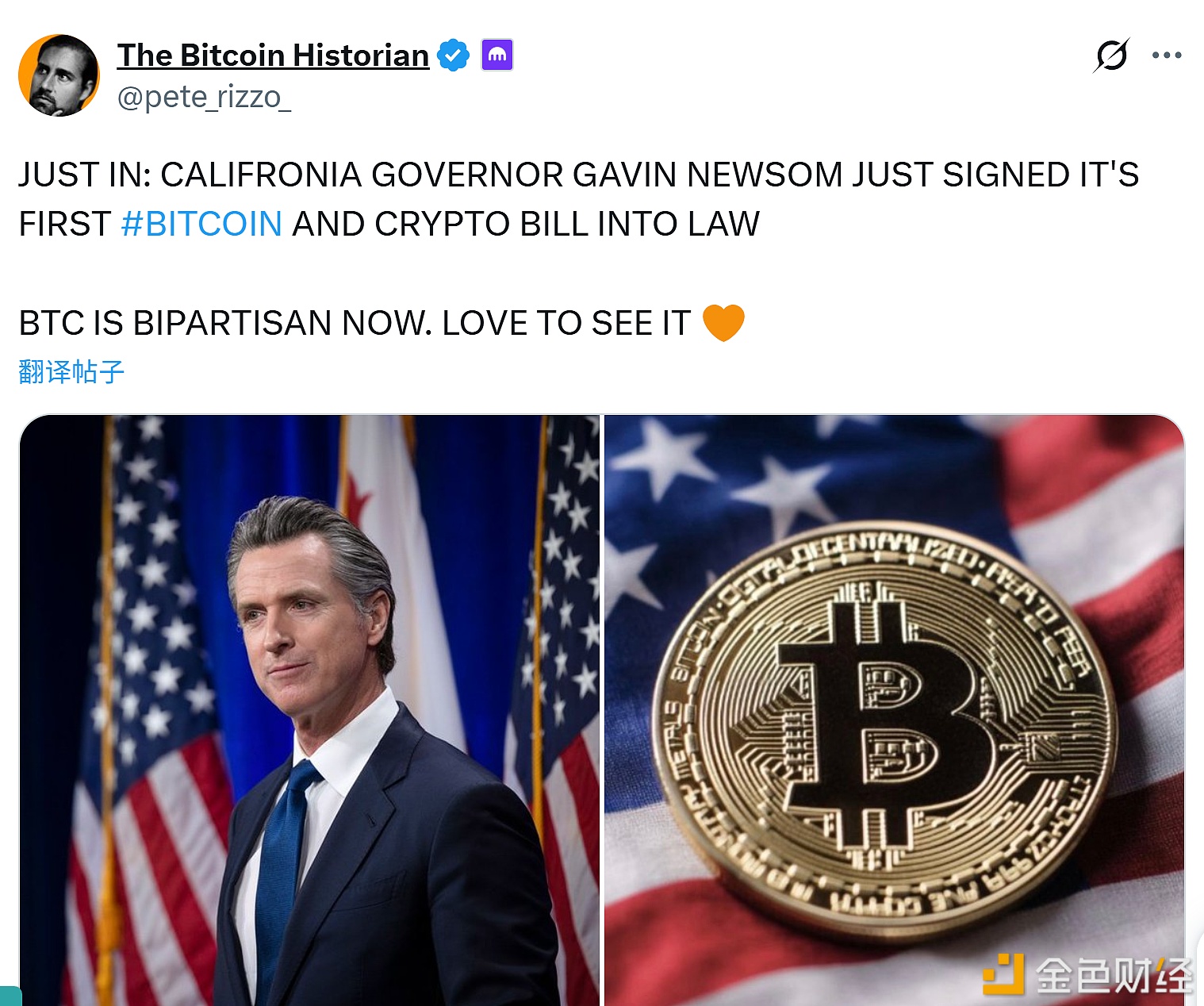Click the text line starting JUST IN: CALIFRONIA
The height and width of the screenshot is (1006, 1204).
pyautogui.click(x=579, y=175)
